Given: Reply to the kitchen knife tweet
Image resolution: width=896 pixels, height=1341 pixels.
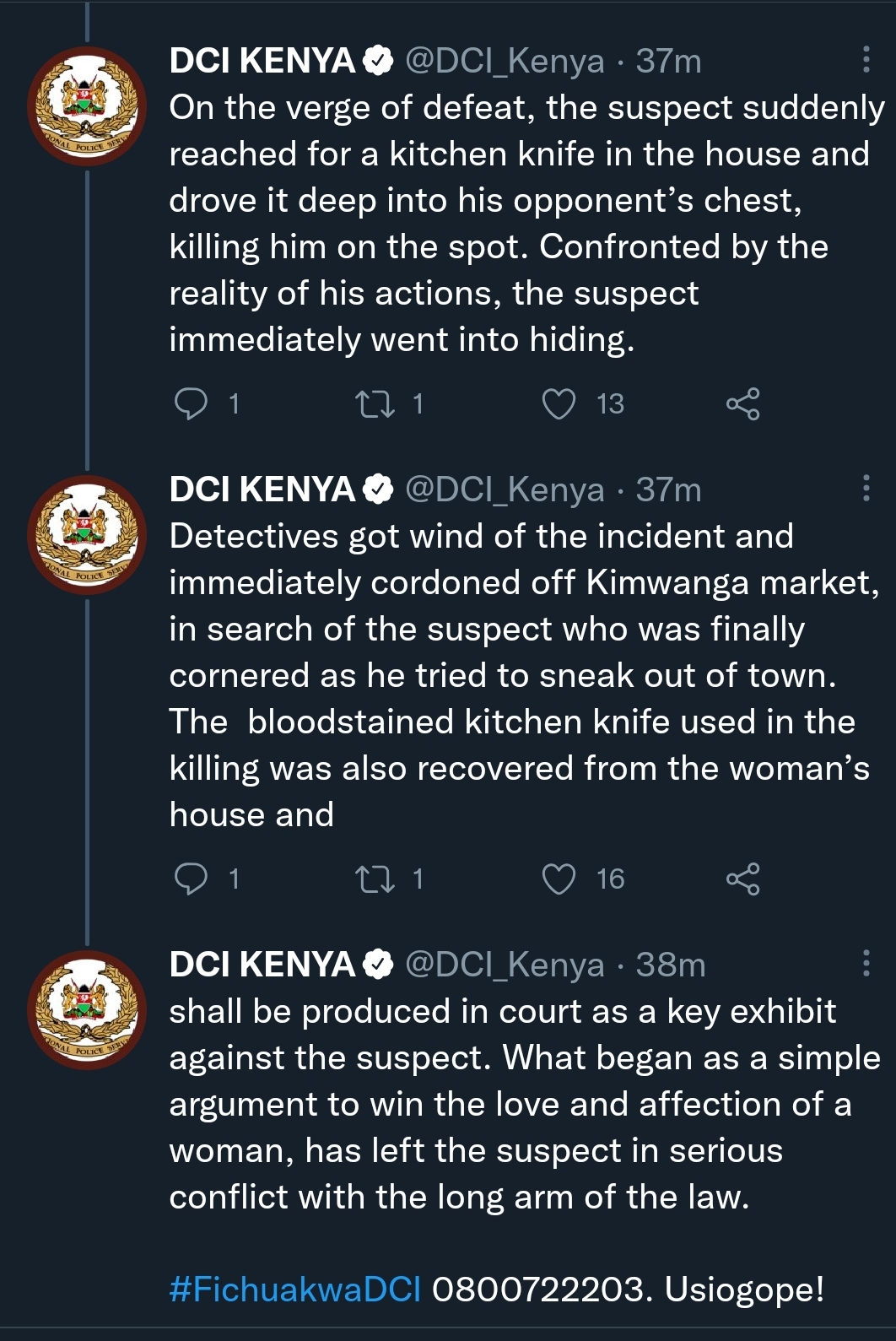Looking at the screenshot, I should 191,404.
